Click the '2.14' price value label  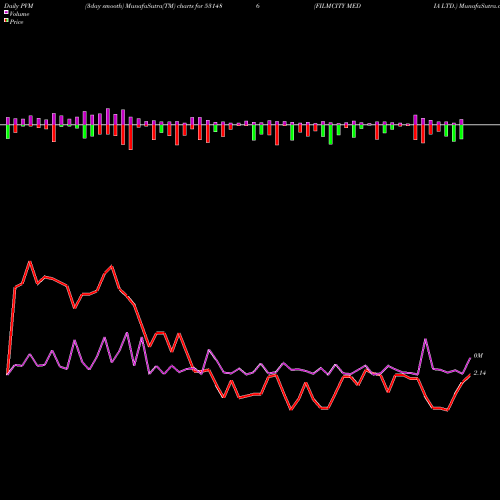coord(480,373)
